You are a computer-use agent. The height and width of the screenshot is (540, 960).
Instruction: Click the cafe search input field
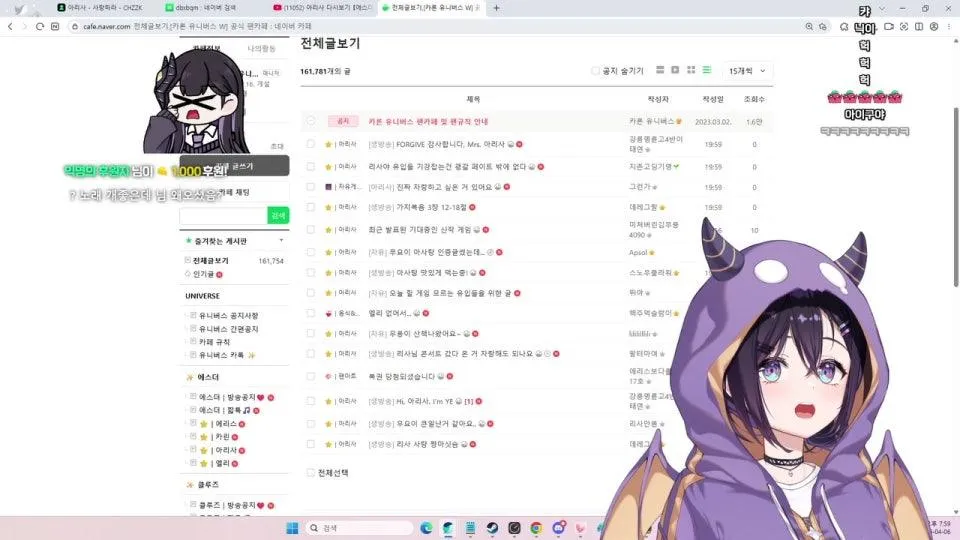[223, 216]
